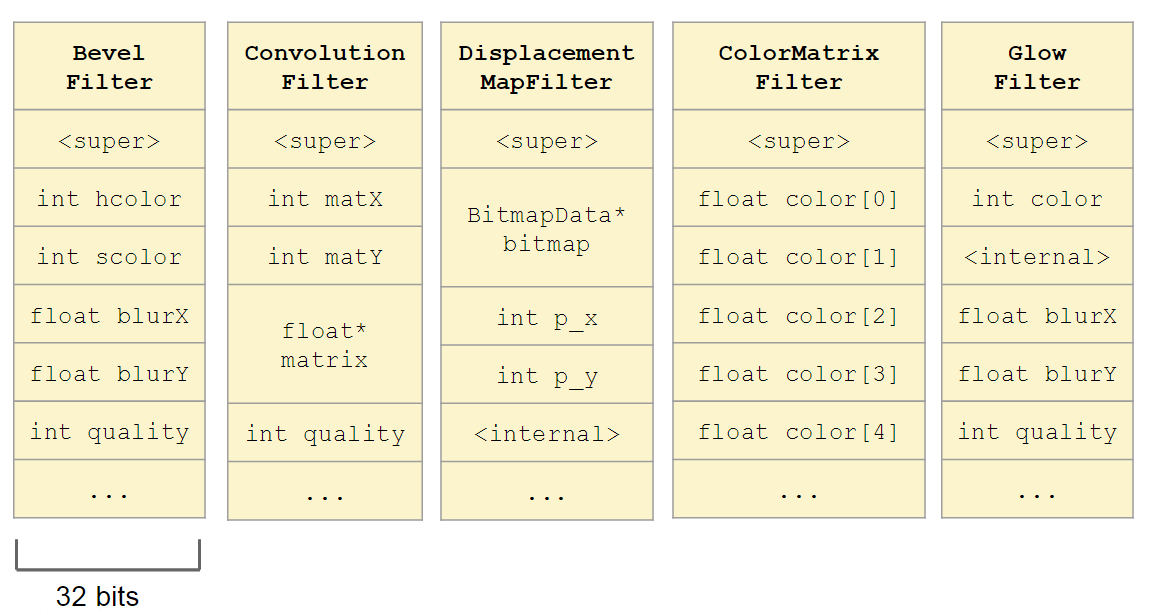
Task: Click the float color[0] cell
Action: [x=799, y=198]
